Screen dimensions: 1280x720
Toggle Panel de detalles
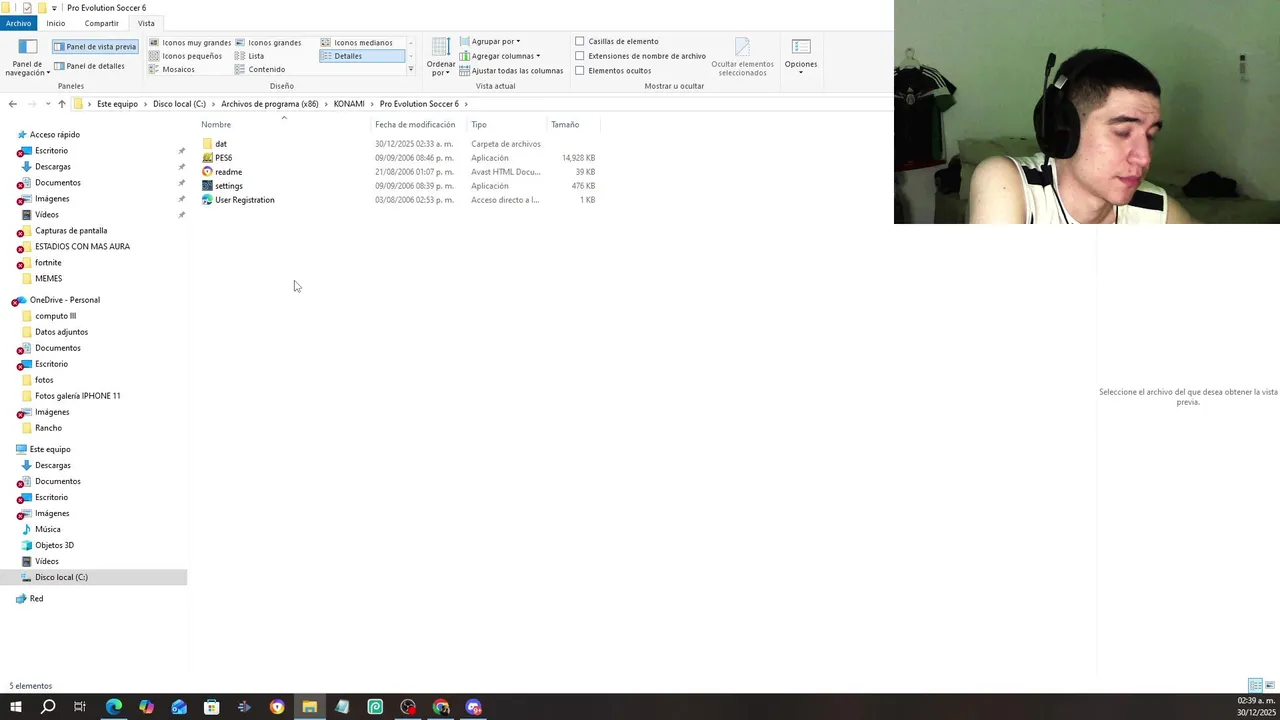89,66
